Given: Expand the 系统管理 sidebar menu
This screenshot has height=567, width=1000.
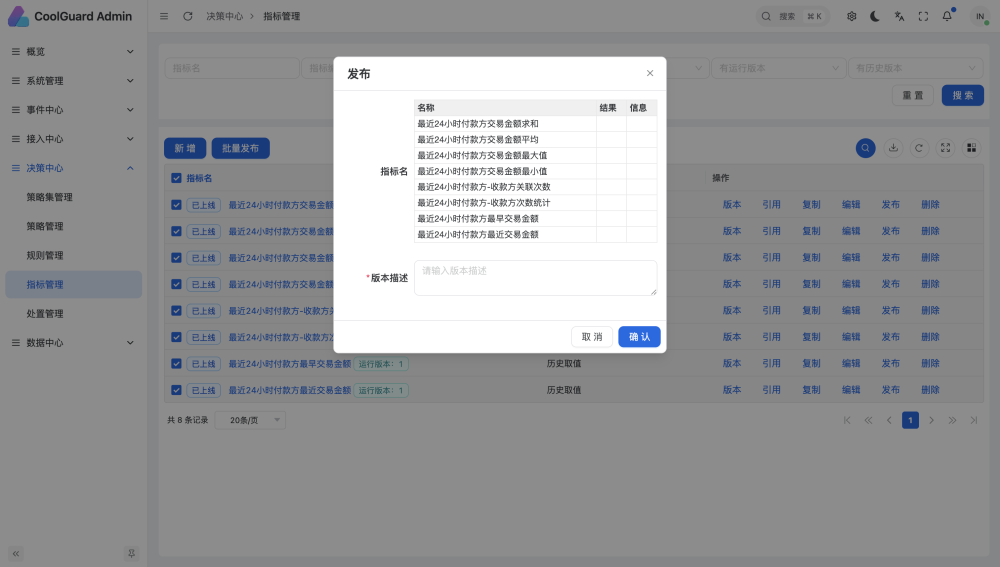Looking at the screenshot, I should coord(73,81).
